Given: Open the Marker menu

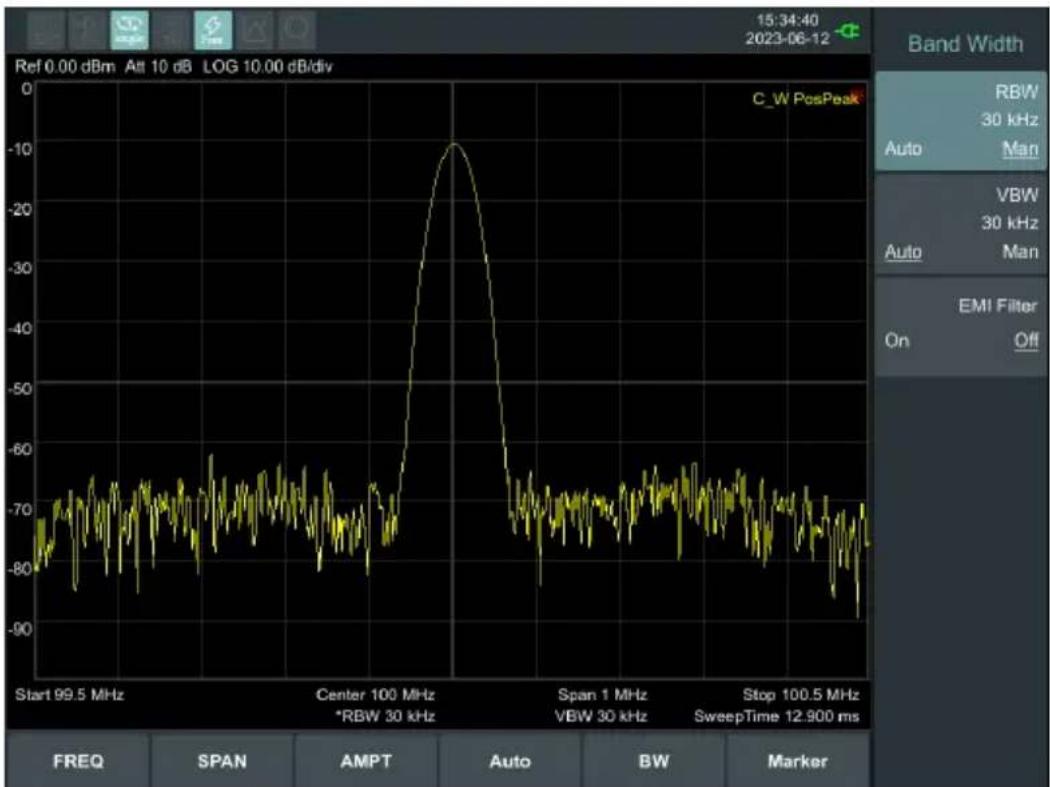Looking at the screenshot, I should click(798, 761).
